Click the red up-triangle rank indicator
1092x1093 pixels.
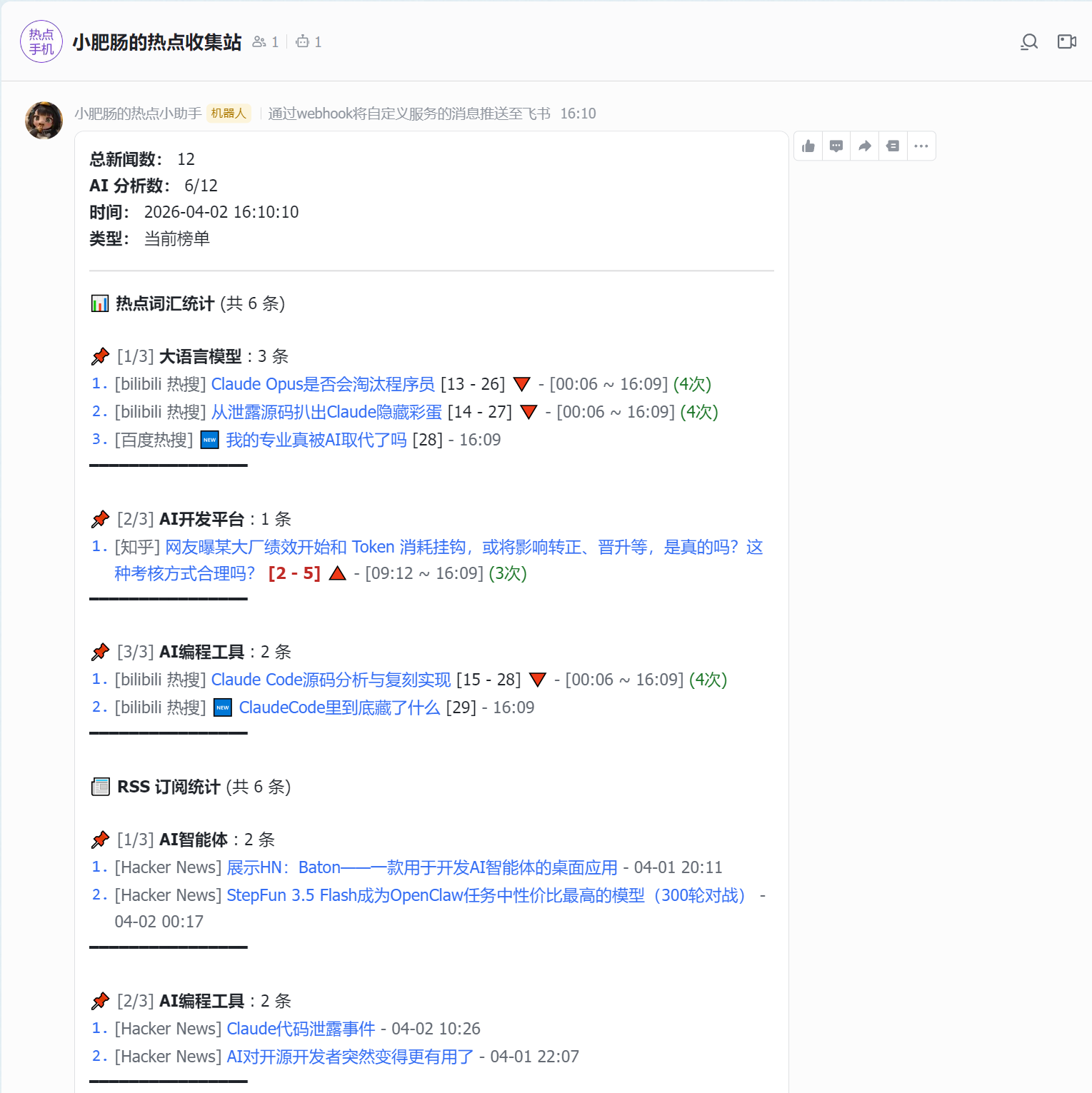pyautogui.click(x=338, y=573)
